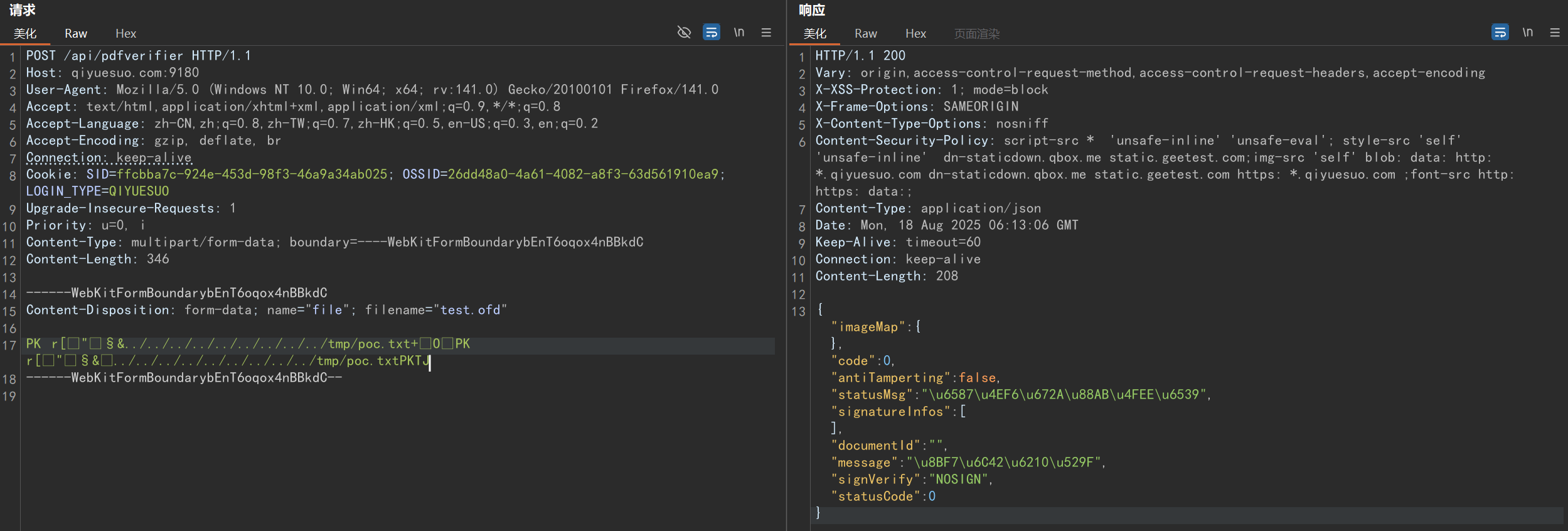Toggle the crossed-out eye icon in request panel
This screenshot has width=1568, height=531.
(684, 32)
